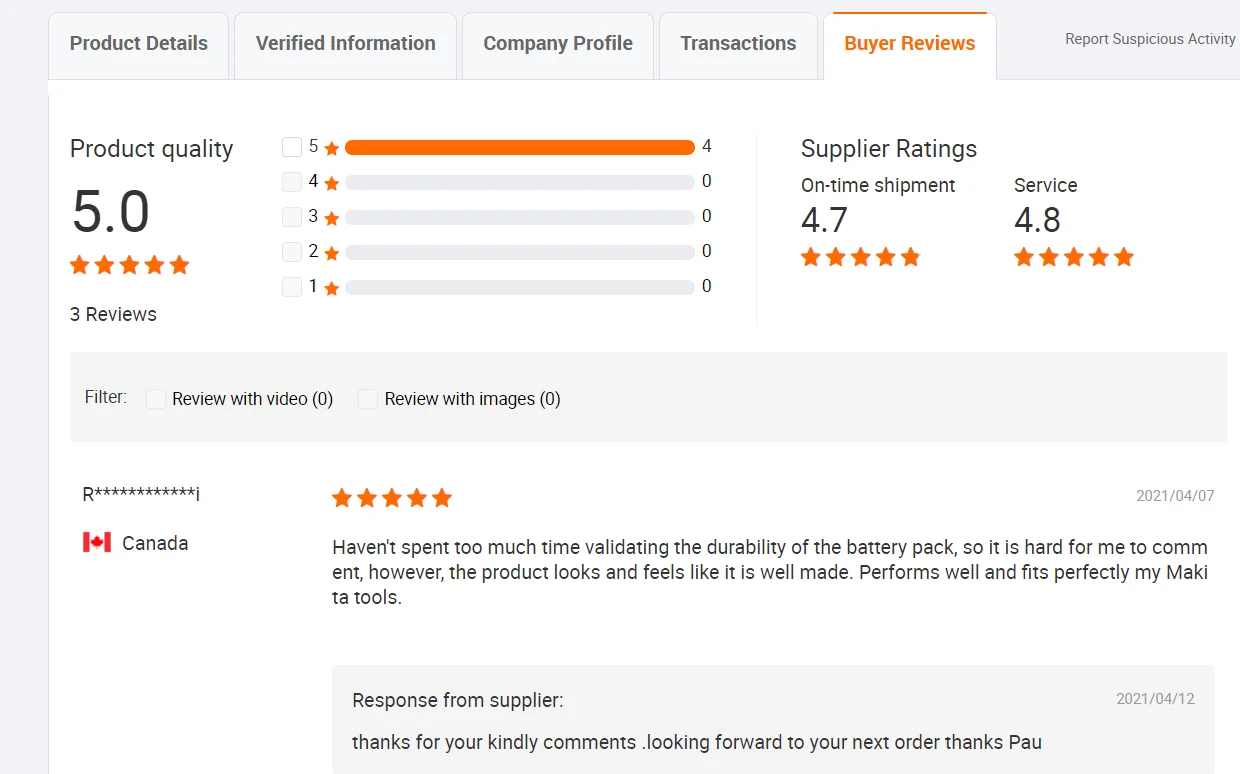Image resolution: width=1240 pixels, height=774 pixels.
Task: Enable the 3-star rating filter checkbox
Action: [292, 217]
